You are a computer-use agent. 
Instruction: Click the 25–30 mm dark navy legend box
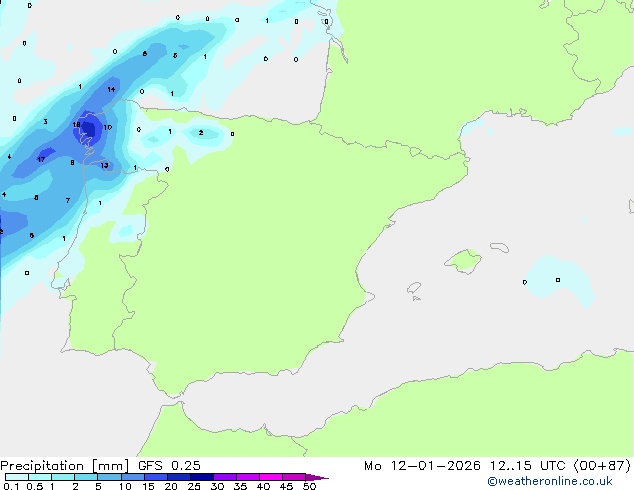point(202,477)
